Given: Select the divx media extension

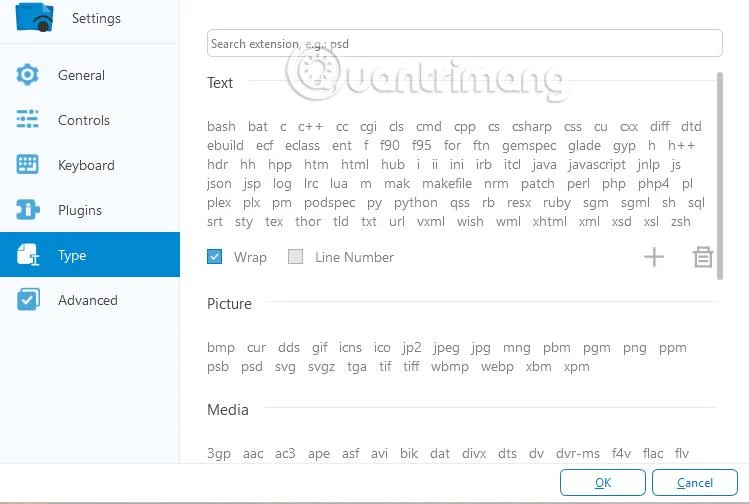Looking at the screenshot, I should coord(474,453).
